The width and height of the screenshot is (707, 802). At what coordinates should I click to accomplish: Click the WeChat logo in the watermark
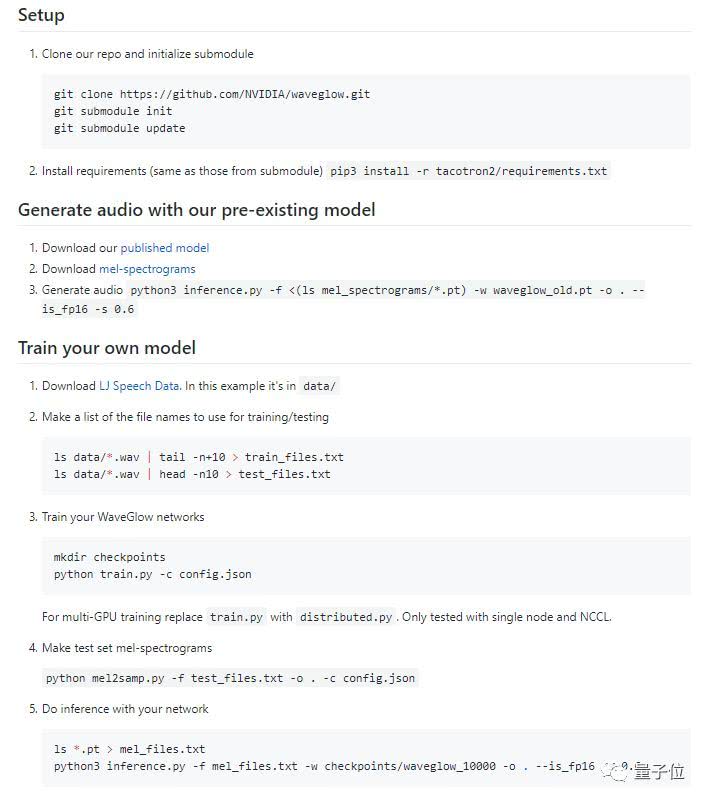click(x=609, y=770)
